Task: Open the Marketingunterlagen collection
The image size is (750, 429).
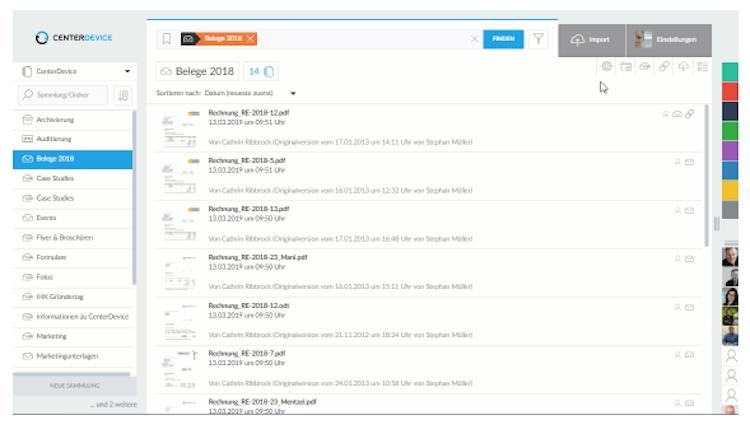Action: [x=73, y=356]
